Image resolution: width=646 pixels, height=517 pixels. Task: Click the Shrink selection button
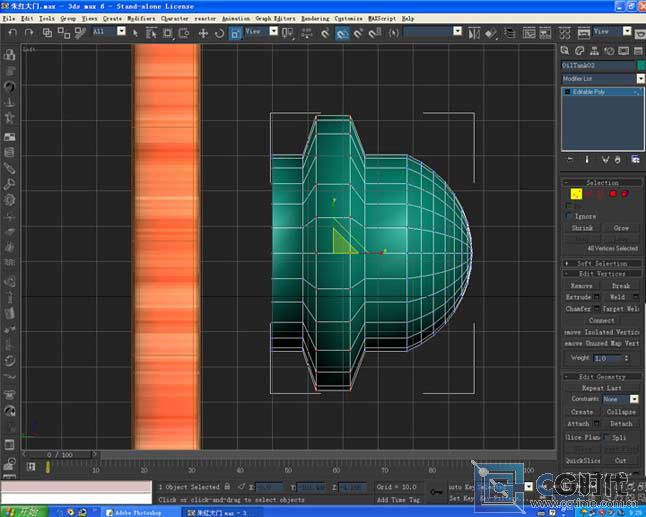click(582, 228)
